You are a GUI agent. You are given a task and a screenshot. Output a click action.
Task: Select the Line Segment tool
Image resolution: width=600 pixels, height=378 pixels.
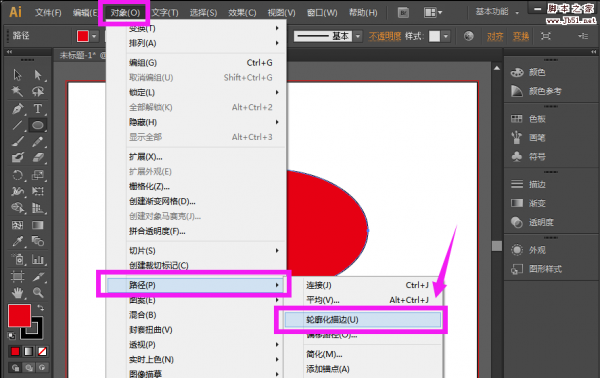tap(18, 125)
